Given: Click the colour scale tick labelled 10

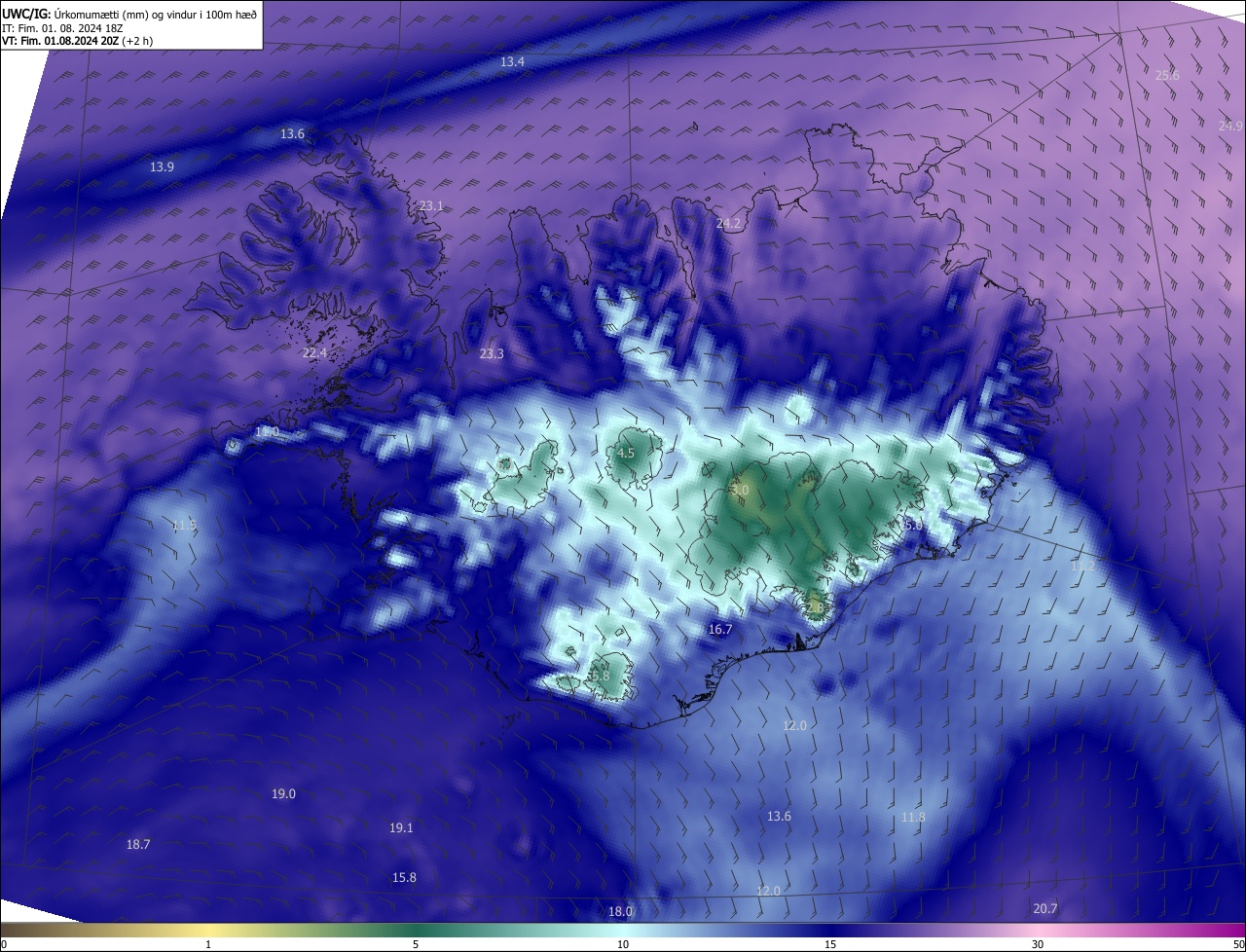Looking at the screenshot, I should 623,944.
